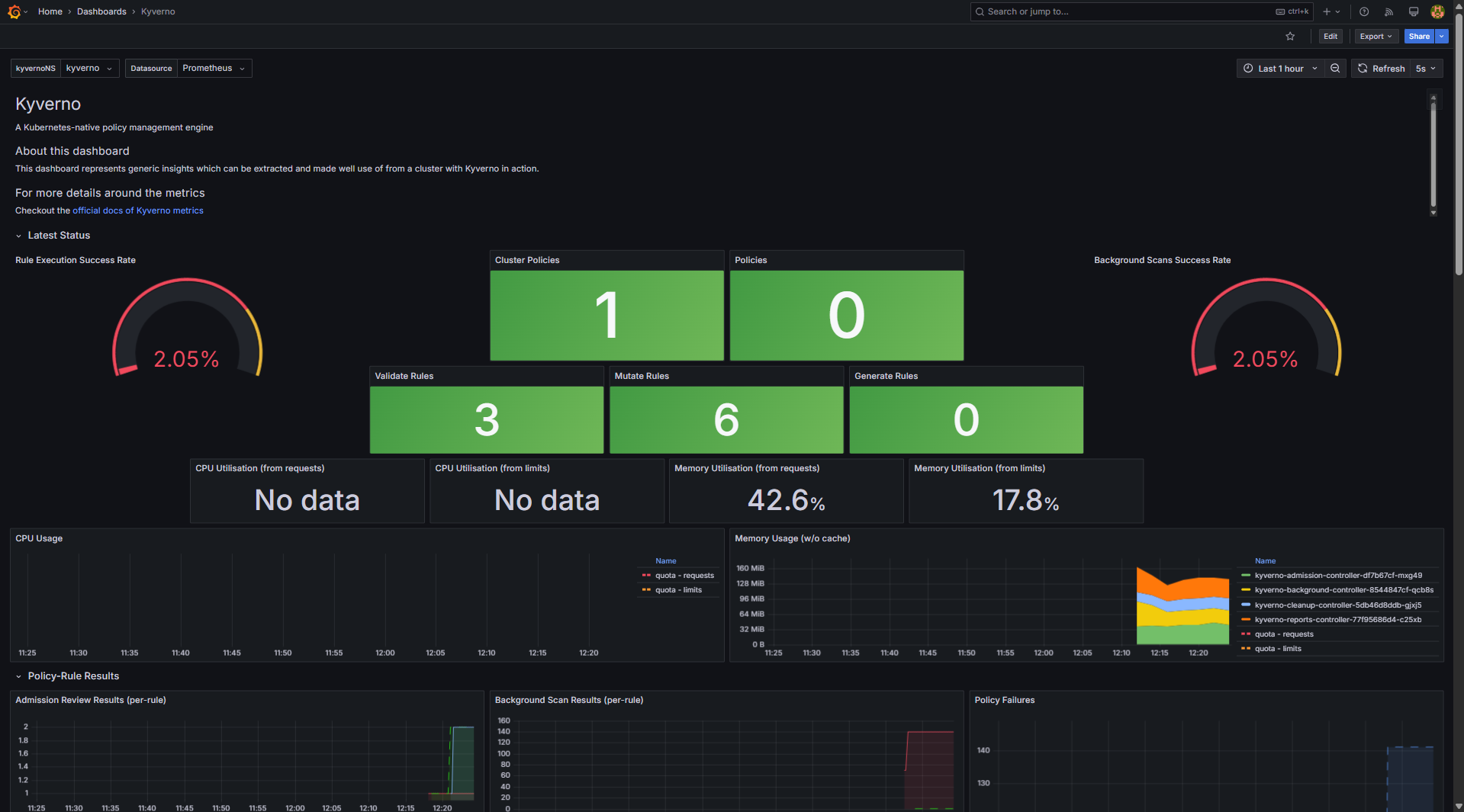Refresh the dashboard now

pos(1381,69)
